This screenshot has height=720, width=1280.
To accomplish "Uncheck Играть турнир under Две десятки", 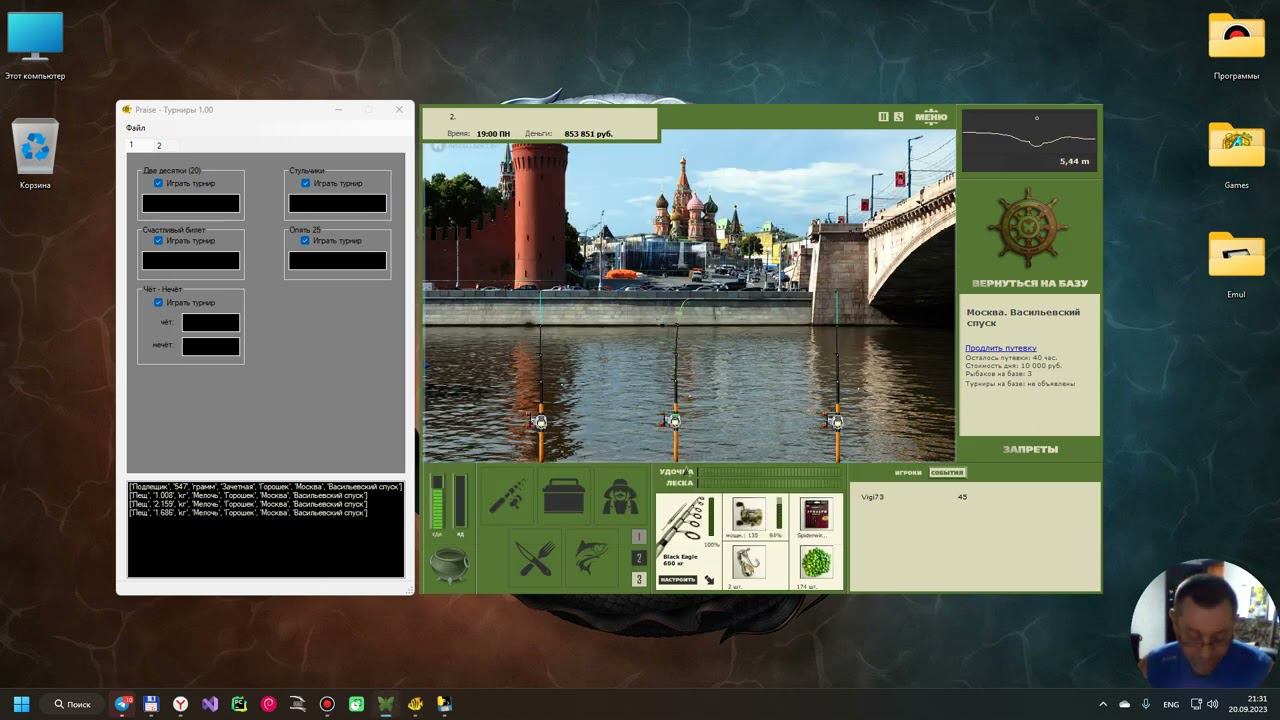I will click(x=158, y=184).
